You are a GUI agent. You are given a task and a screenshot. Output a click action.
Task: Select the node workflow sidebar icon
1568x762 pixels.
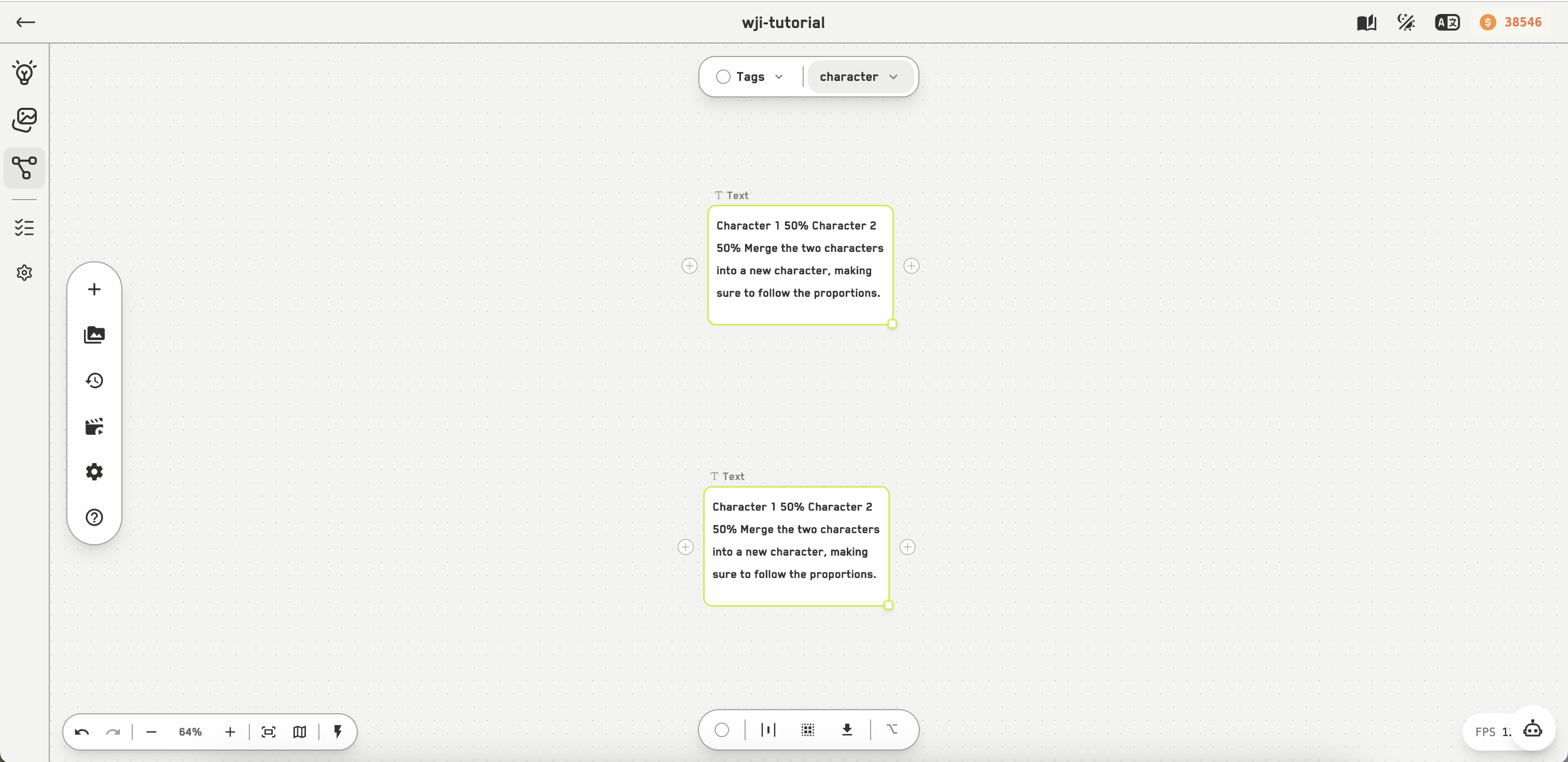pos(24,167)
